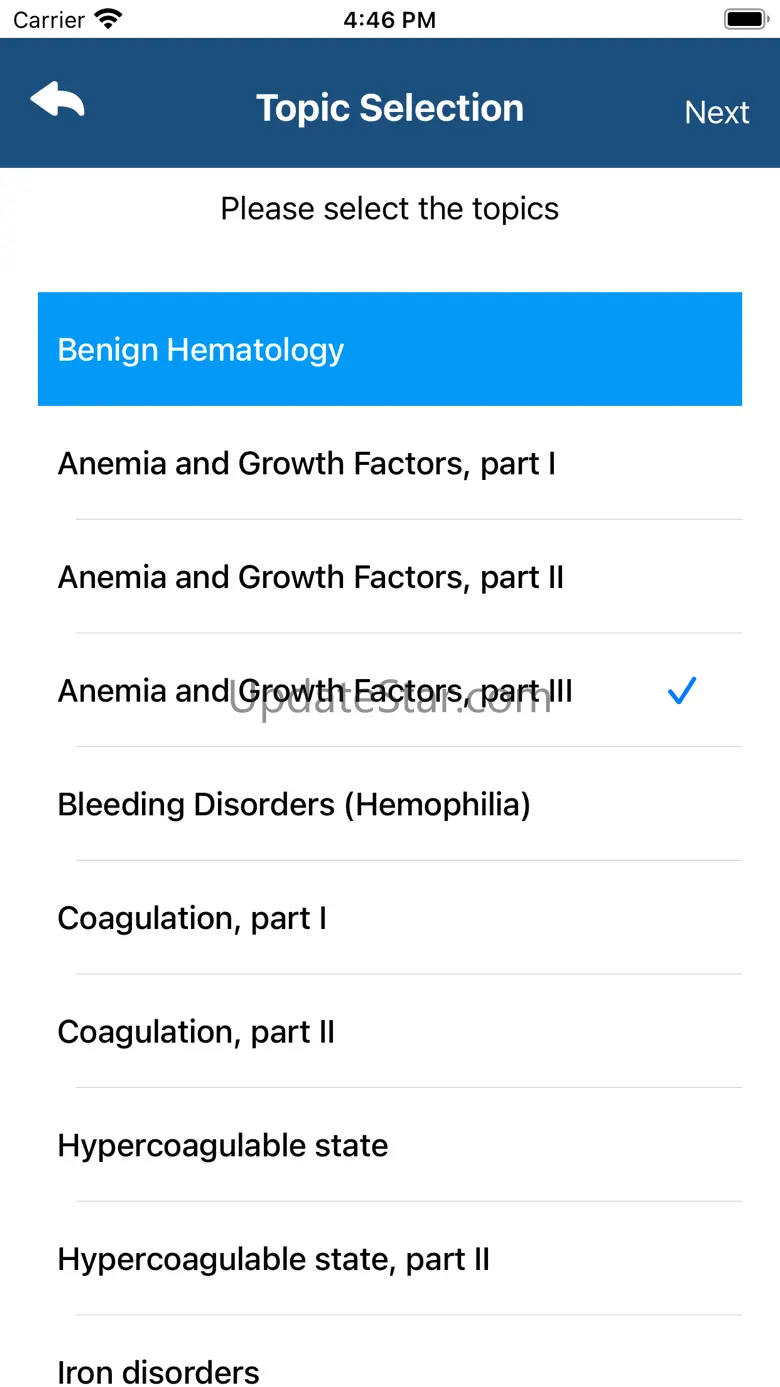Viewport: 780px width, 1387px height.
Task: Tap the Benign Hematology section header
Action: click(389, 349)
